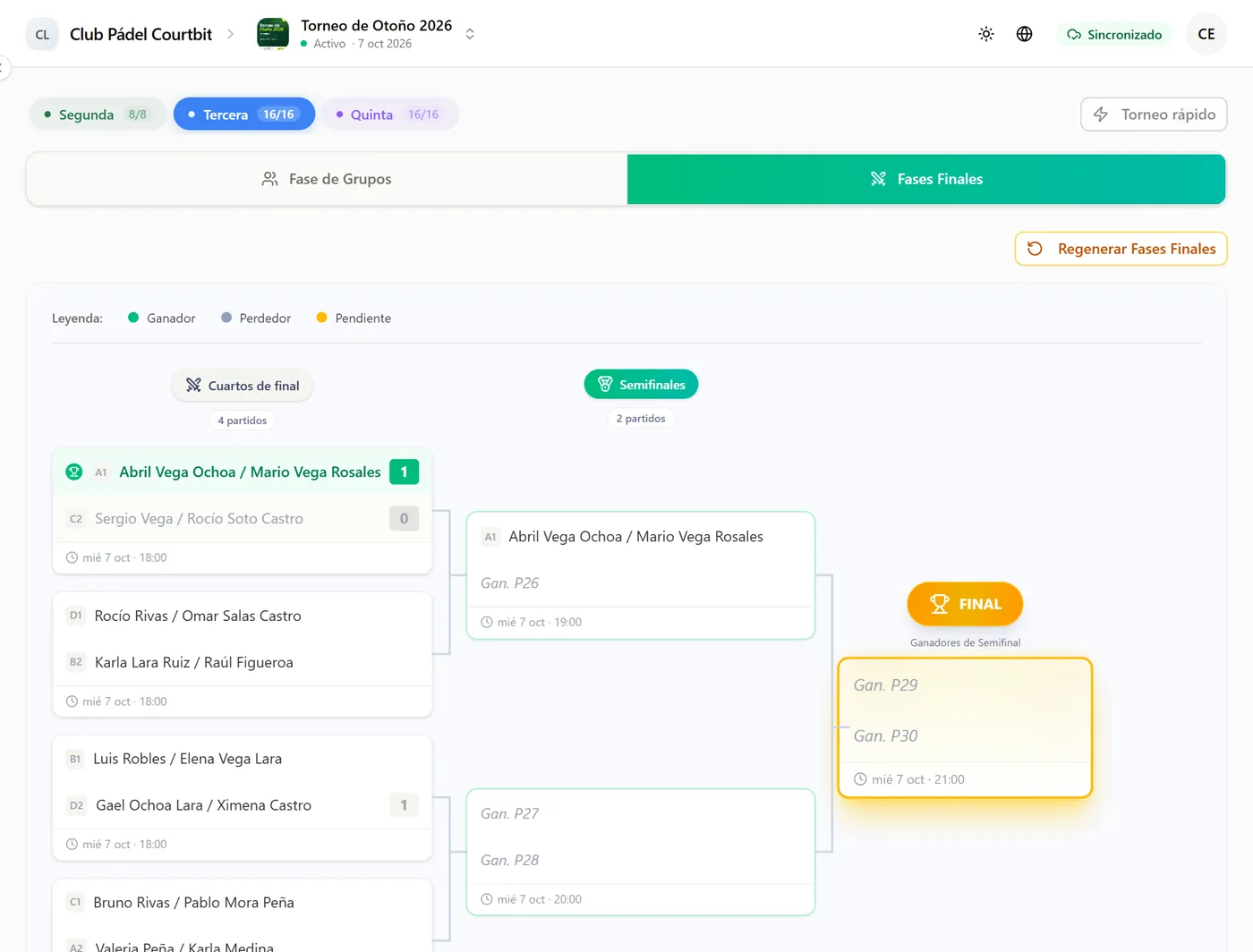The height and width of the screenshot is (952, 1253).
Task: Click the C2 seed badge beside Sergio Vega
Action: [76, 519]
